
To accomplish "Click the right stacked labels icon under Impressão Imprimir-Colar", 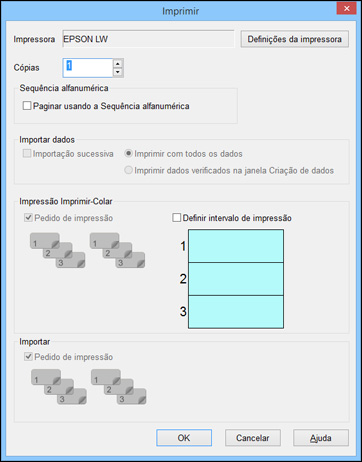I will (117, 250).
